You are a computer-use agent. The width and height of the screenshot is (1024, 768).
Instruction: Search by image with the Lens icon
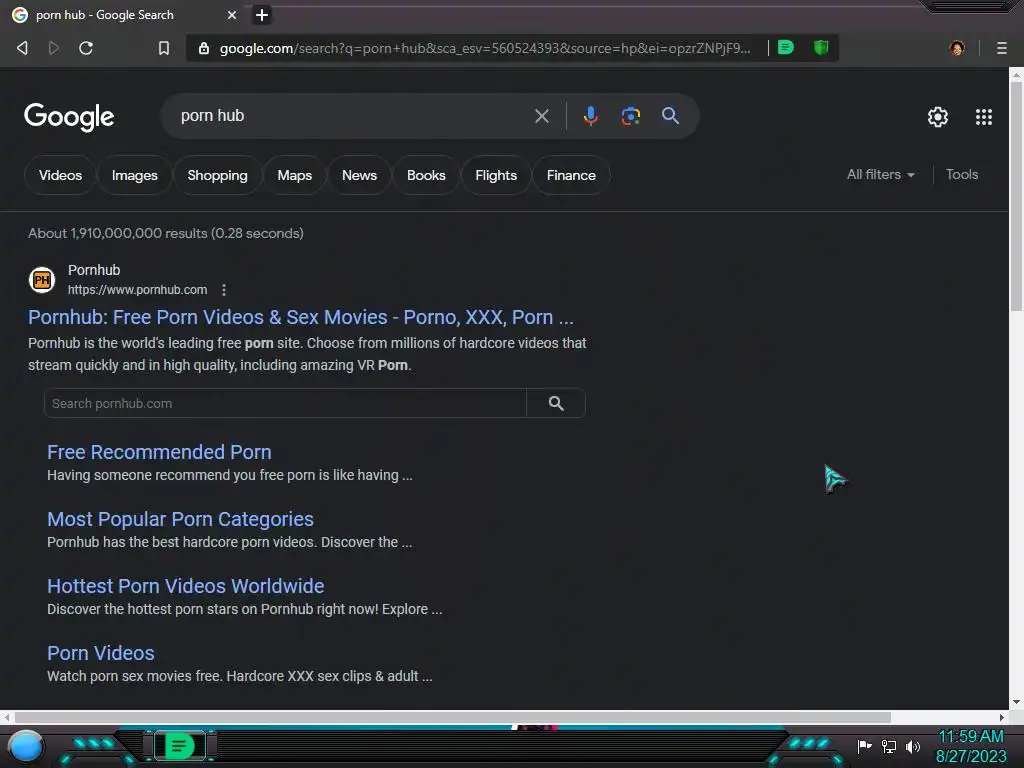tap(630, 116)
